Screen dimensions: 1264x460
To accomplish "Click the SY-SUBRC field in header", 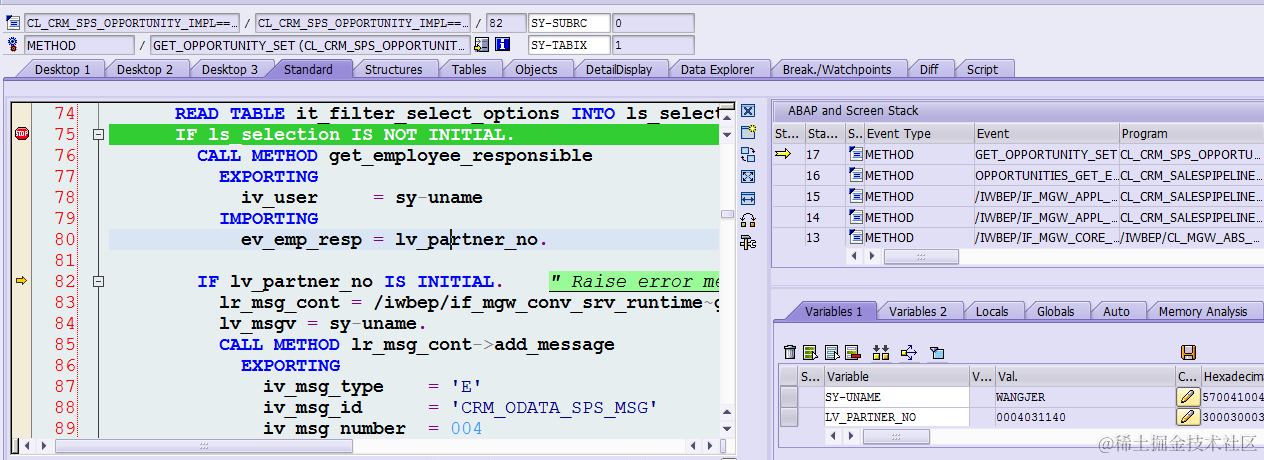I will pyautogui.click(x=568, y=23).
